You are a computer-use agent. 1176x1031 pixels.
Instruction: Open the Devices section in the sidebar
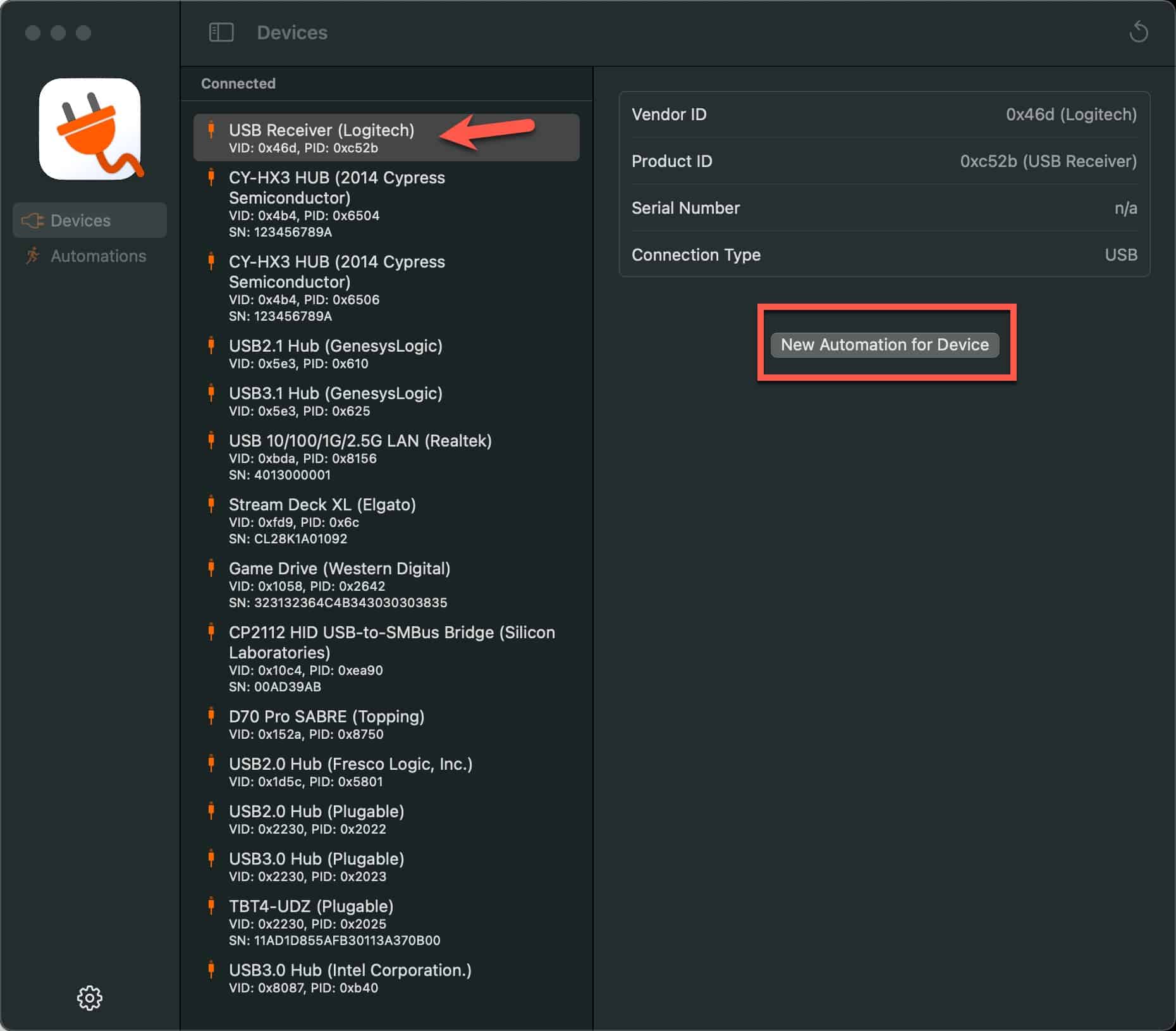(x=90, y=220)
